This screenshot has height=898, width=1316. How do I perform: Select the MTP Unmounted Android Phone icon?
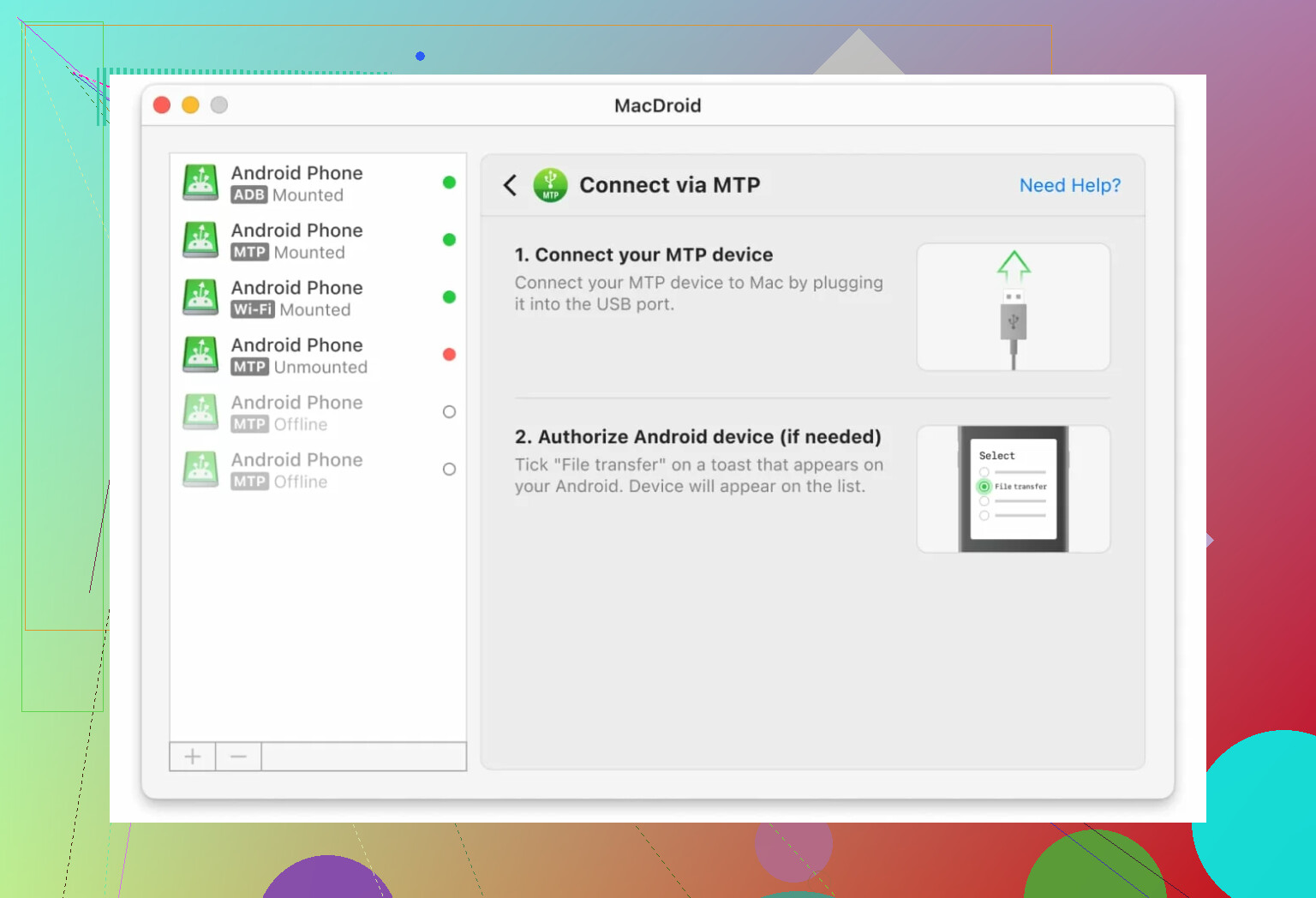coord(200,355)
